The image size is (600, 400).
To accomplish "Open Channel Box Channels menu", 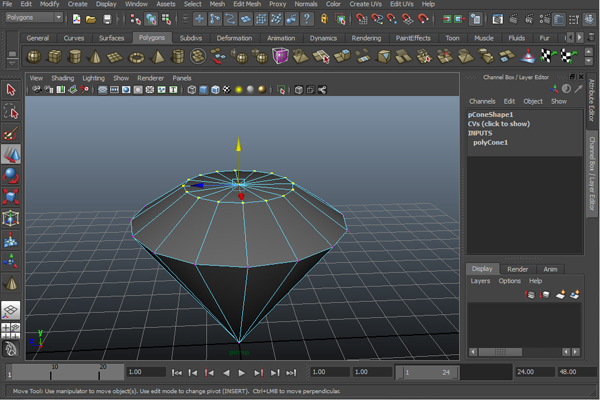I will [x=482, y=101].
